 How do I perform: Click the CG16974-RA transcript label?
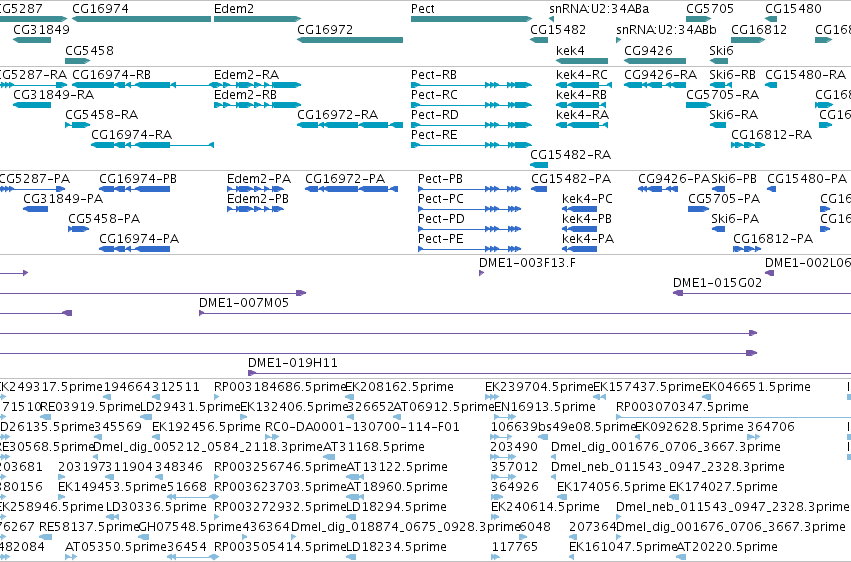coord(132,135)
